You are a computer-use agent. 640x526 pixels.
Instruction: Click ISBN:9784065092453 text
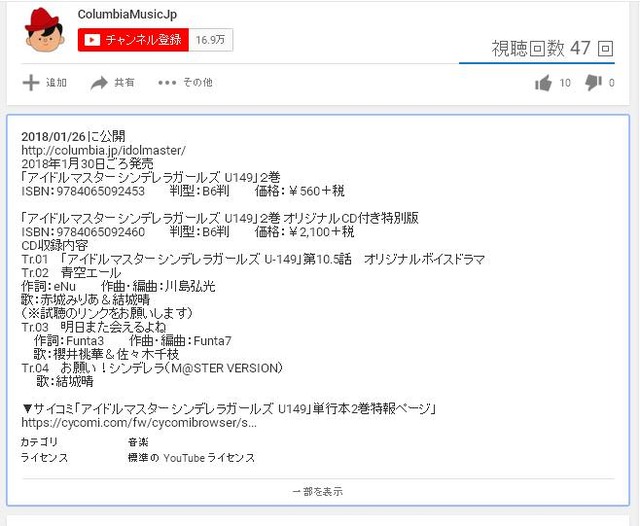(83, 191)
